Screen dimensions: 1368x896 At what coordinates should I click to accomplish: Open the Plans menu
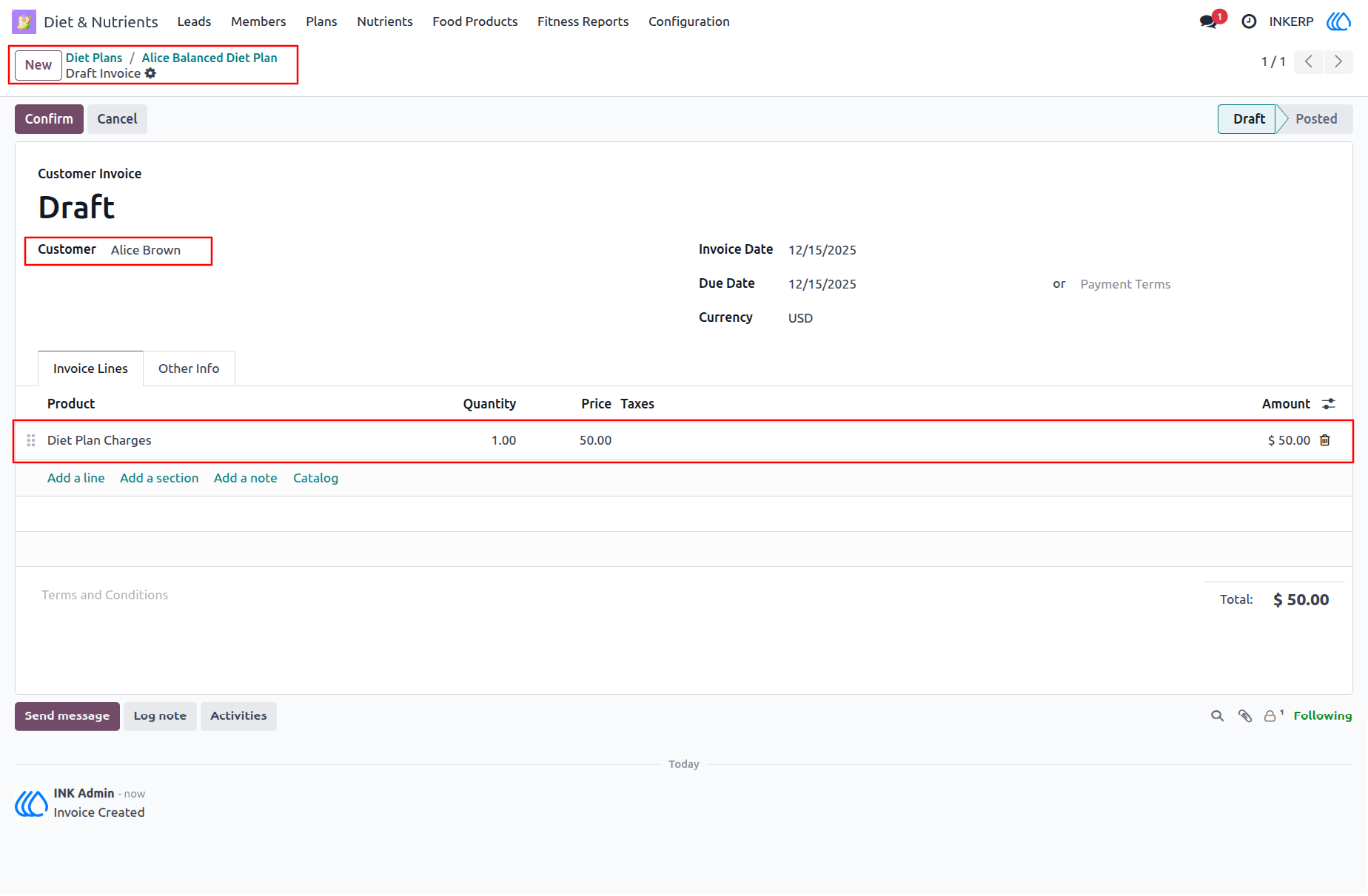click(321, 21)
